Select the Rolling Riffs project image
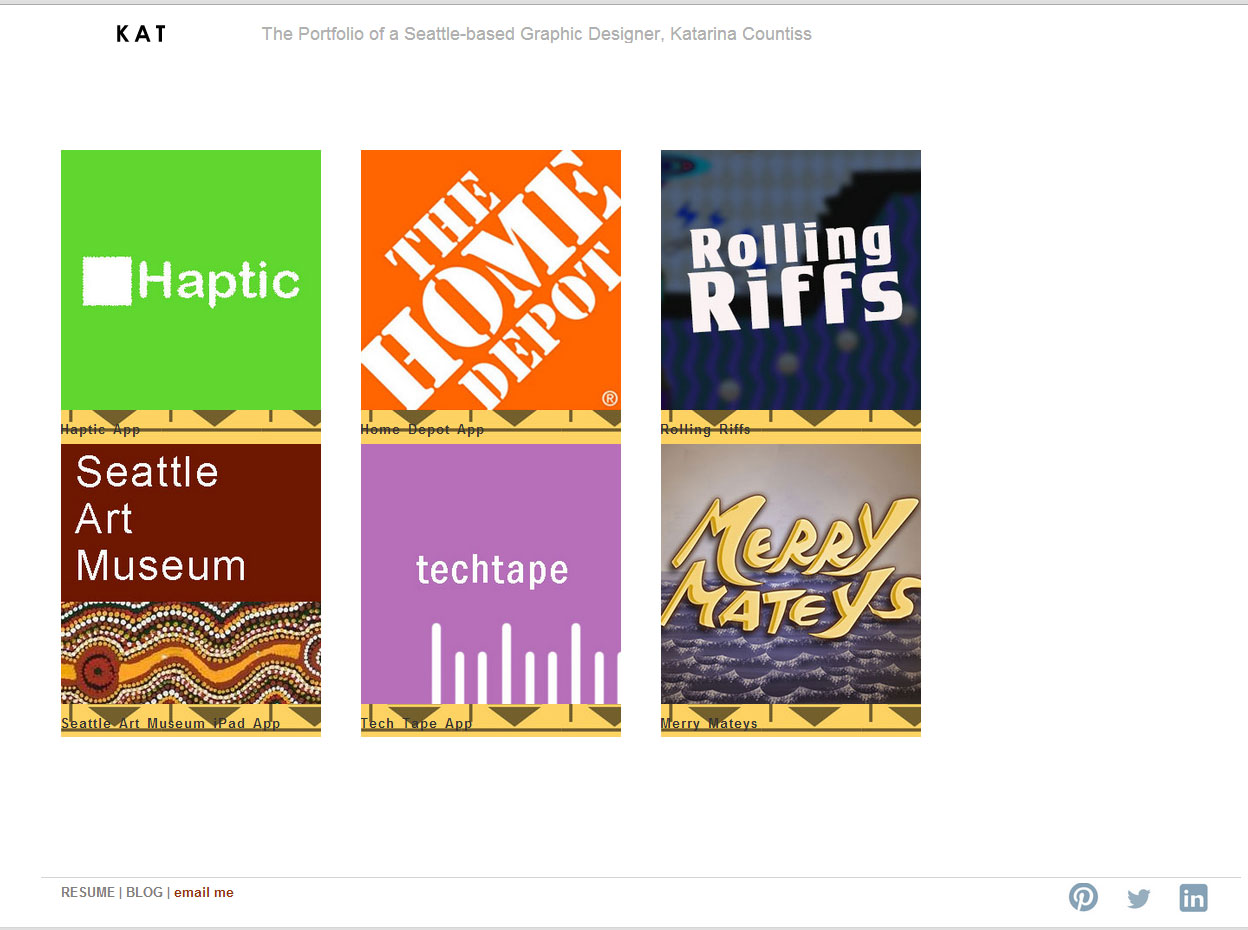The height and width of the screenshot is (930, 1248). [791, 280]
